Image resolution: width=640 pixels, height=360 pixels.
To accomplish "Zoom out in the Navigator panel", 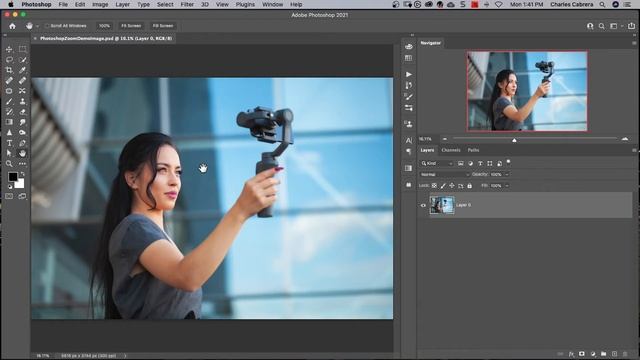I will click(x=445, y=139).
